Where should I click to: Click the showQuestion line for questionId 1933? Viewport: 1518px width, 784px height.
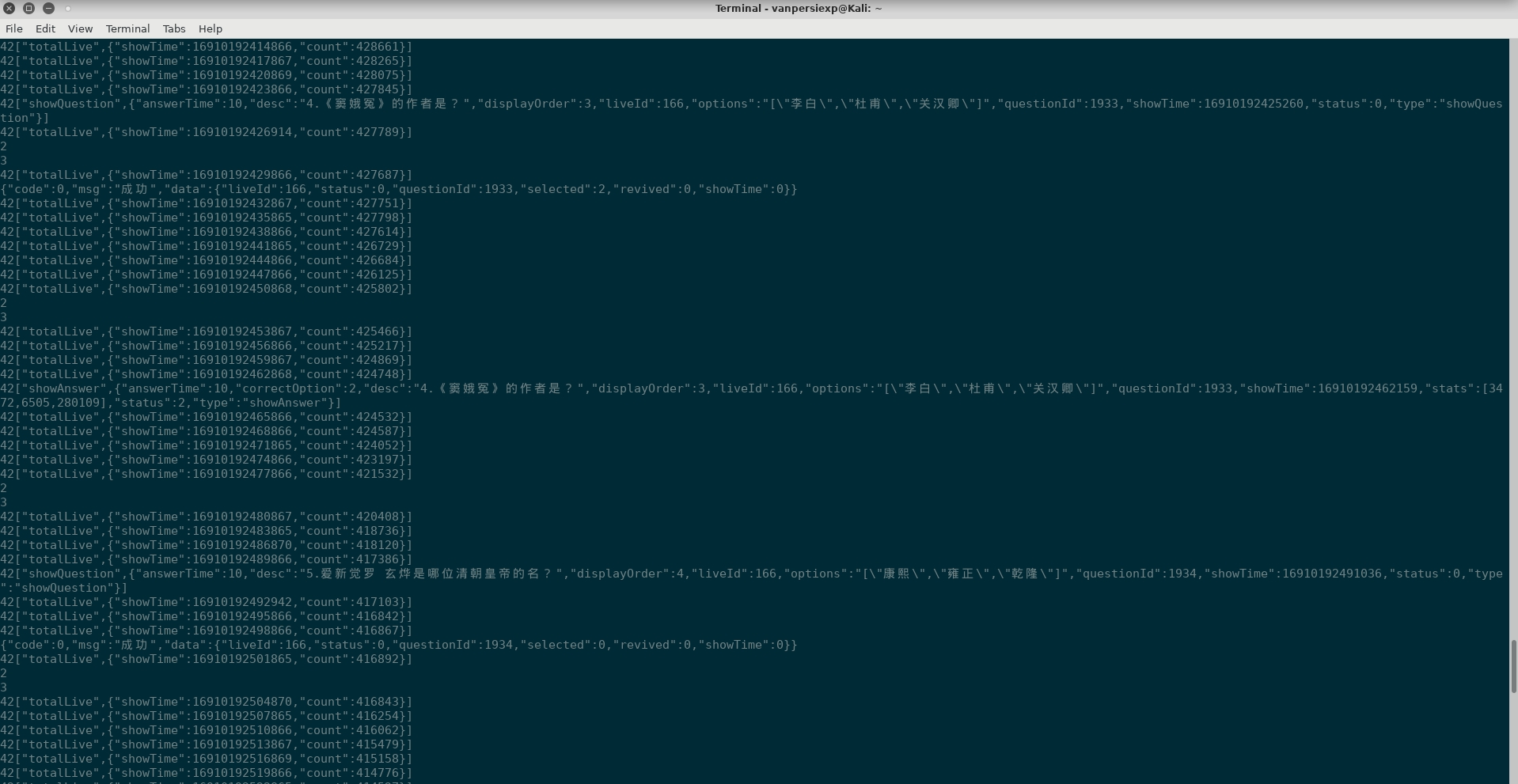pyautogui.click(x=751, y=111)
